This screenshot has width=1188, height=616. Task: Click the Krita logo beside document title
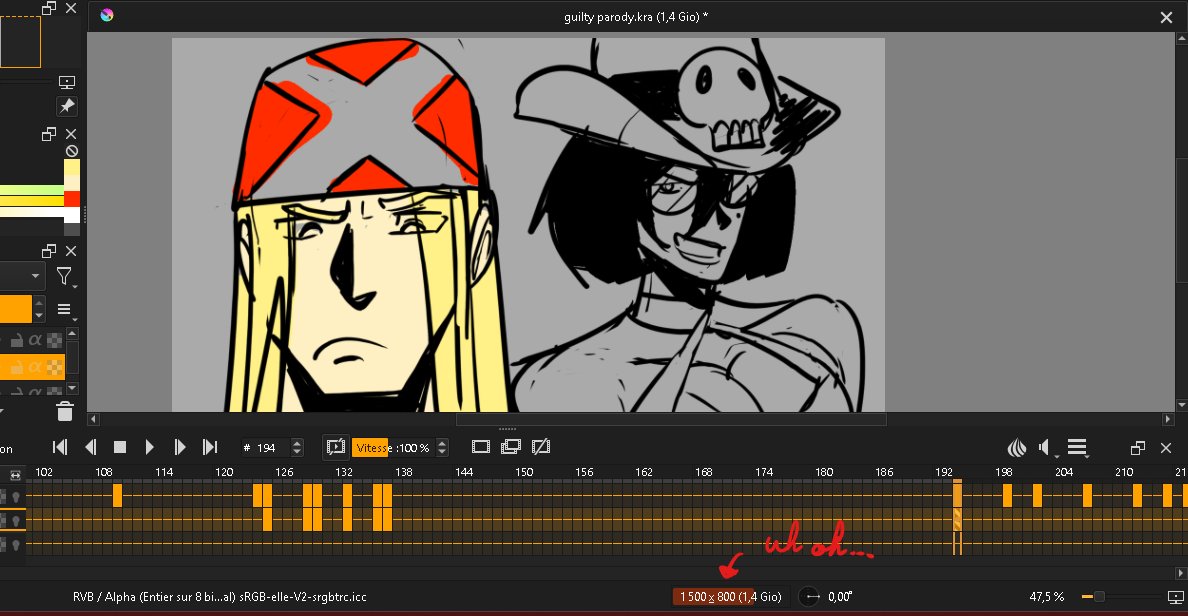pyautogui.click(x=107, y=15)
